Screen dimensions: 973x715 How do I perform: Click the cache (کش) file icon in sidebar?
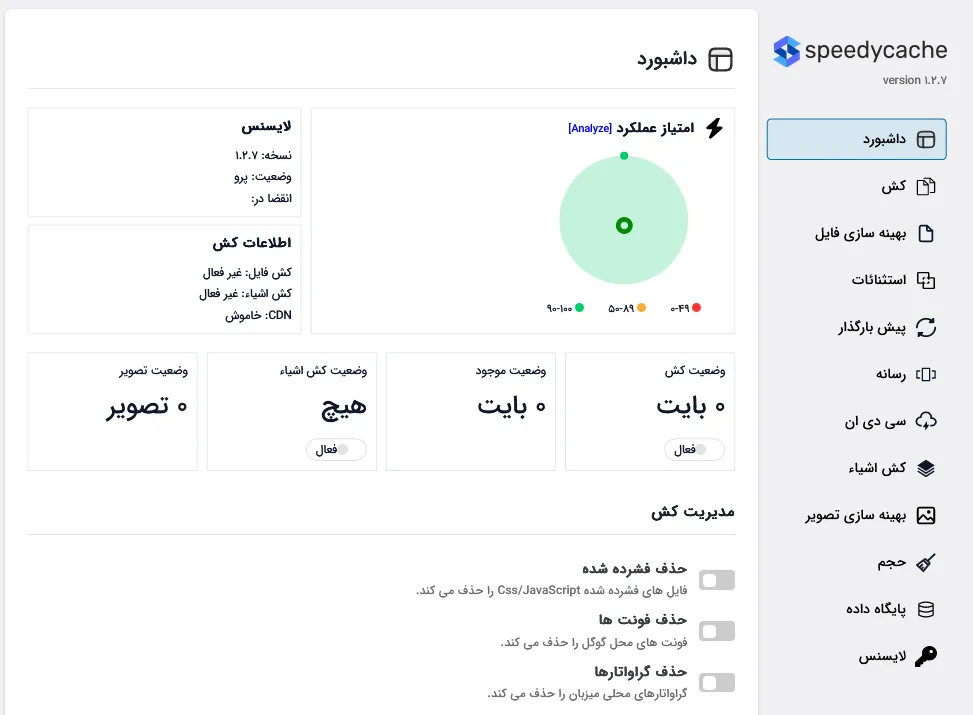tap(926, 186)
